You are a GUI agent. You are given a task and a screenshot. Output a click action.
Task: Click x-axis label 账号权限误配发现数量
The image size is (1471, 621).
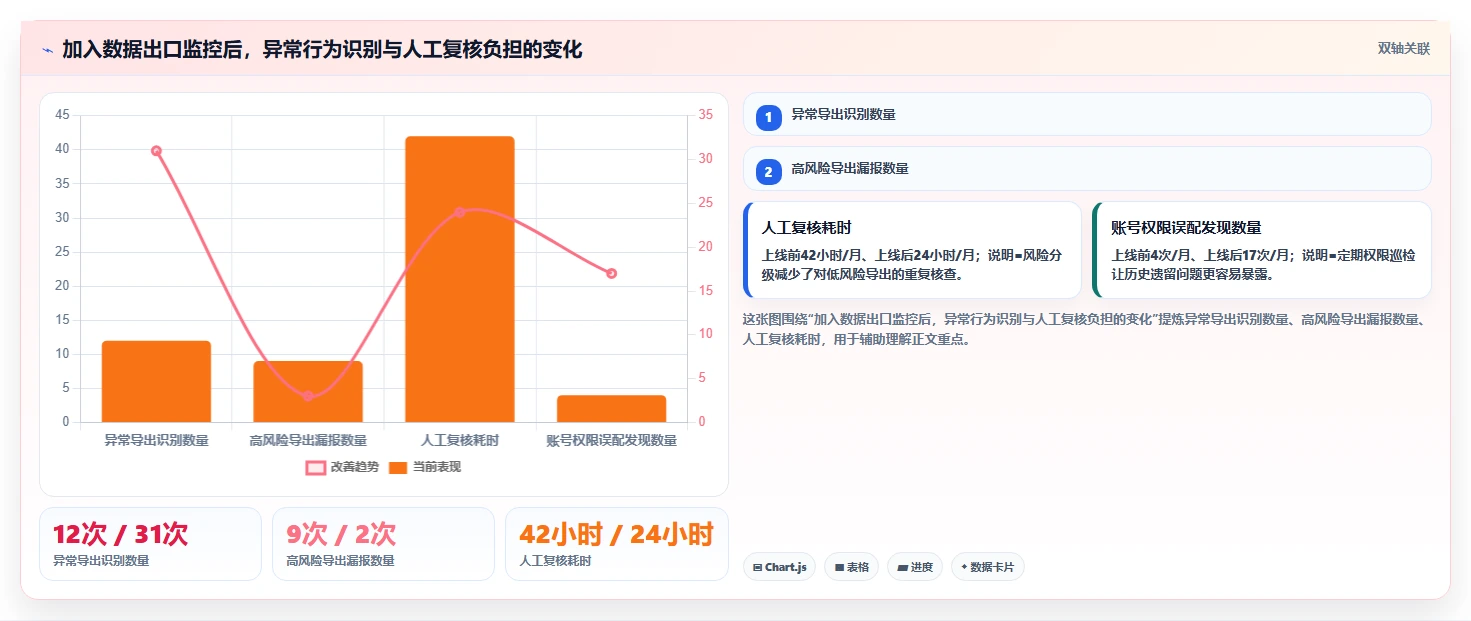pos(612,440)
